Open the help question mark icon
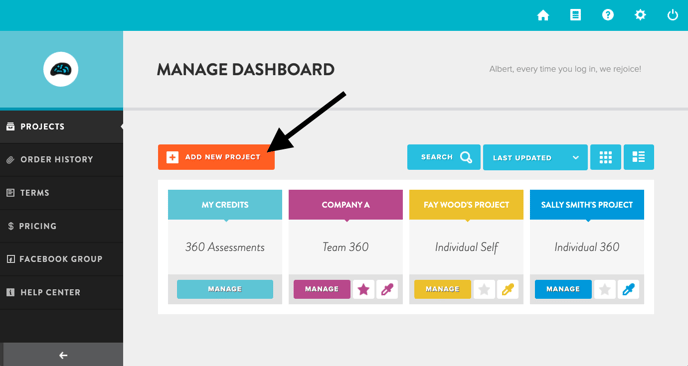 click(x=608, y=15)
